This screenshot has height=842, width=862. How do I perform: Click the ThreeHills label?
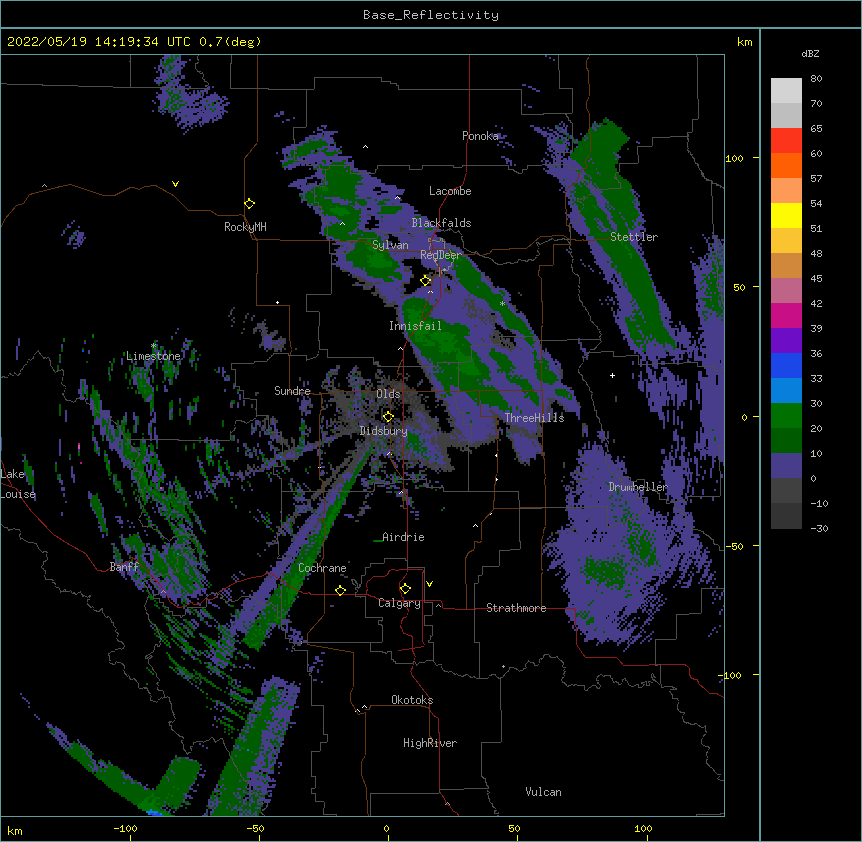click(534, 418)
